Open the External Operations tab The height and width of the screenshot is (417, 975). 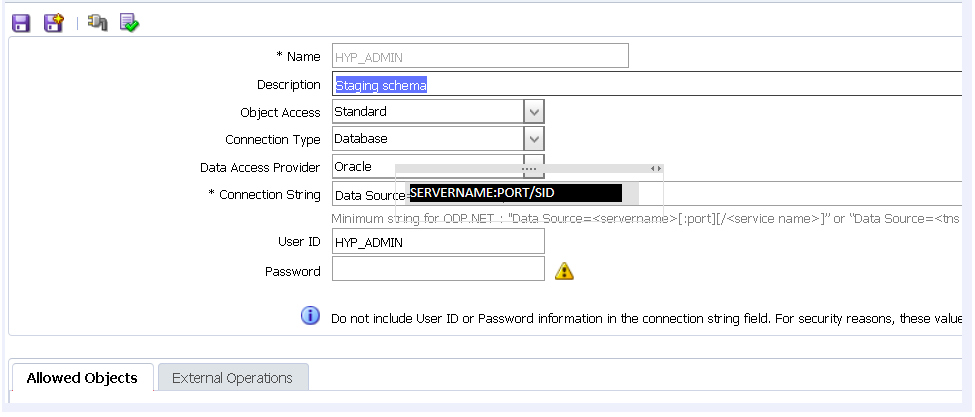pyautogui.click(x=232, y=378)
